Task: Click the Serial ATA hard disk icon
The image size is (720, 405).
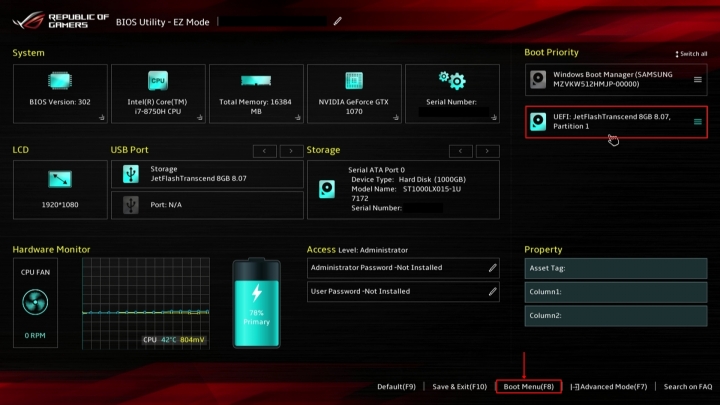Action: 327,189
